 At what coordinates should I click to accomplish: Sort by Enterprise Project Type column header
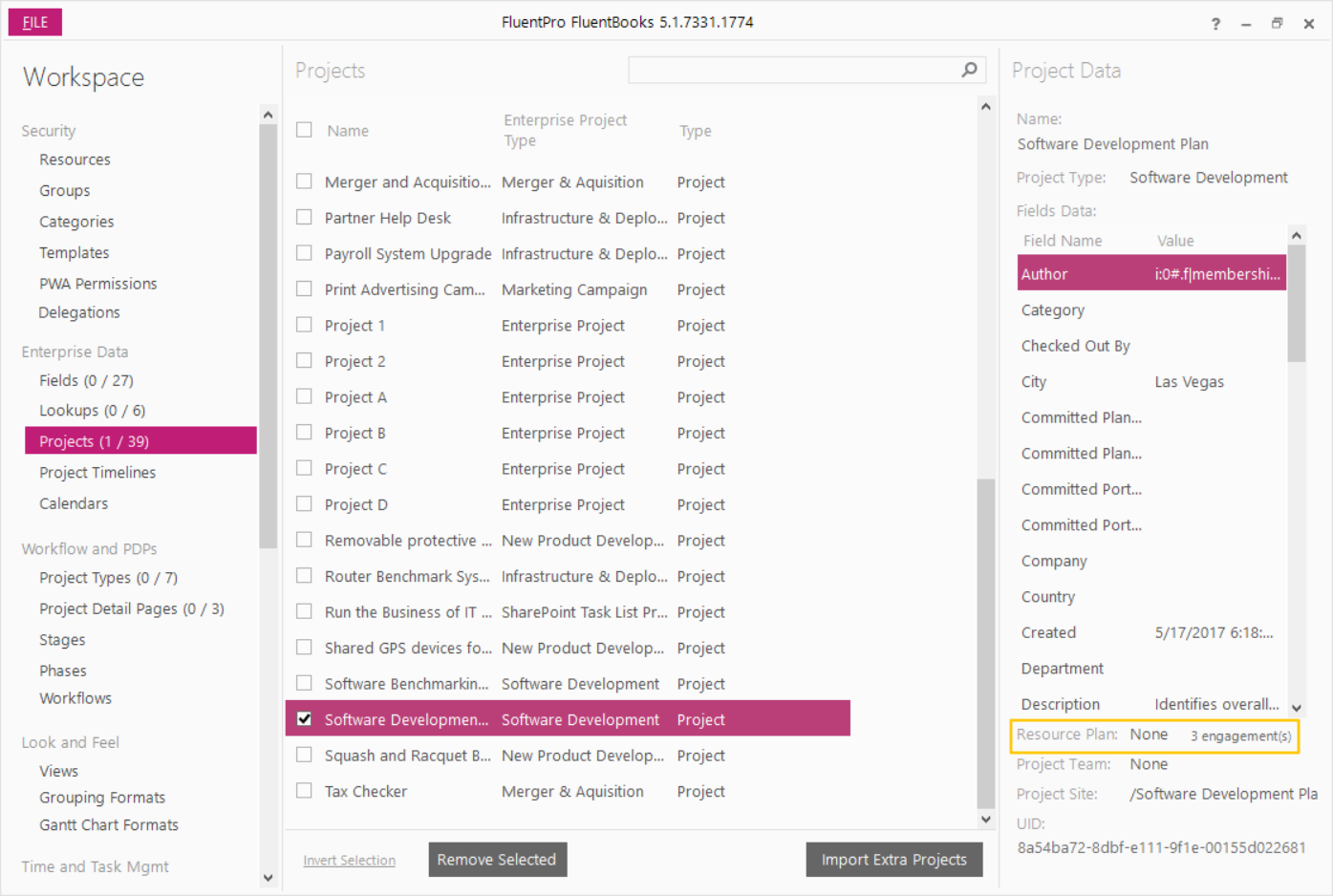coord(565,130)
